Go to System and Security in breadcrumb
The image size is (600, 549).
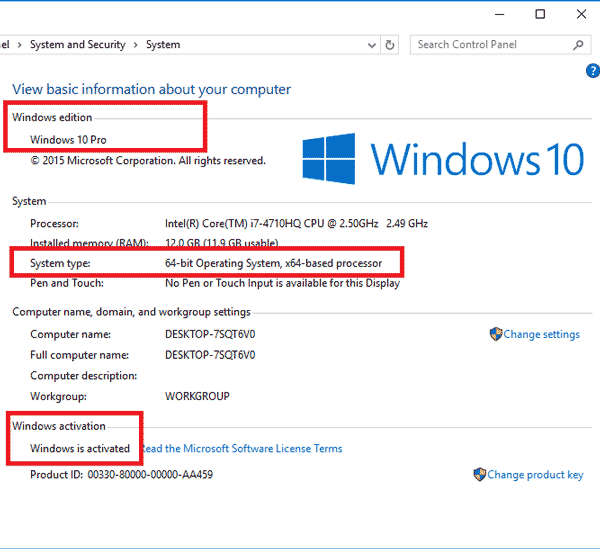tap(77, 45)
